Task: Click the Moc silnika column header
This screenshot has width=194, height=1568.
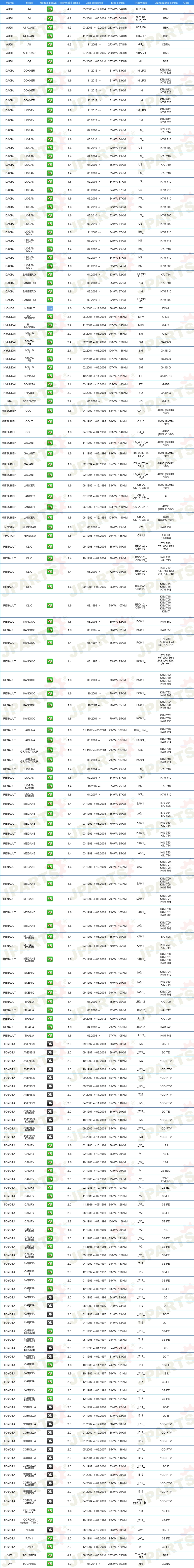Action: pos(118,2)
